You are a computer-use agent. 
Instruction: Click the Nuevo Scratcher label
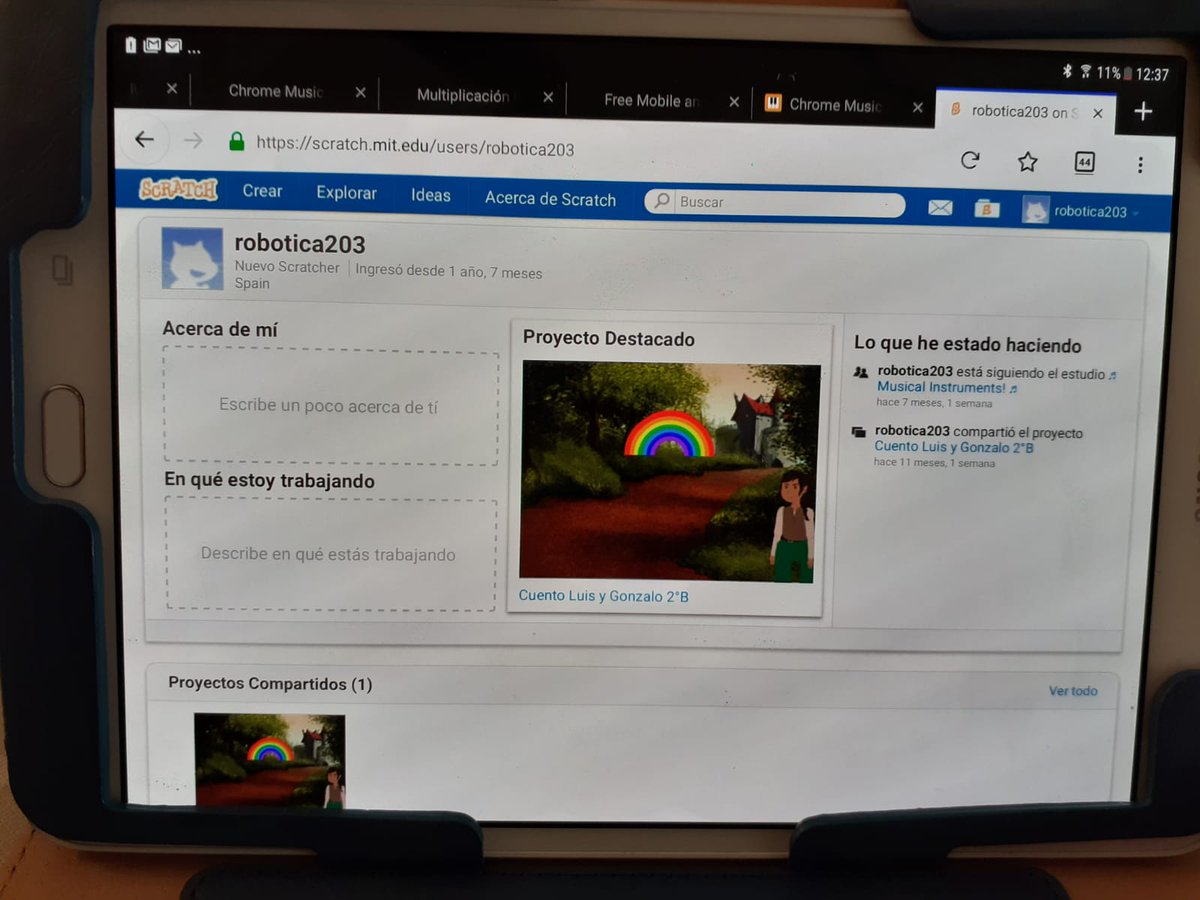(287, 267)
